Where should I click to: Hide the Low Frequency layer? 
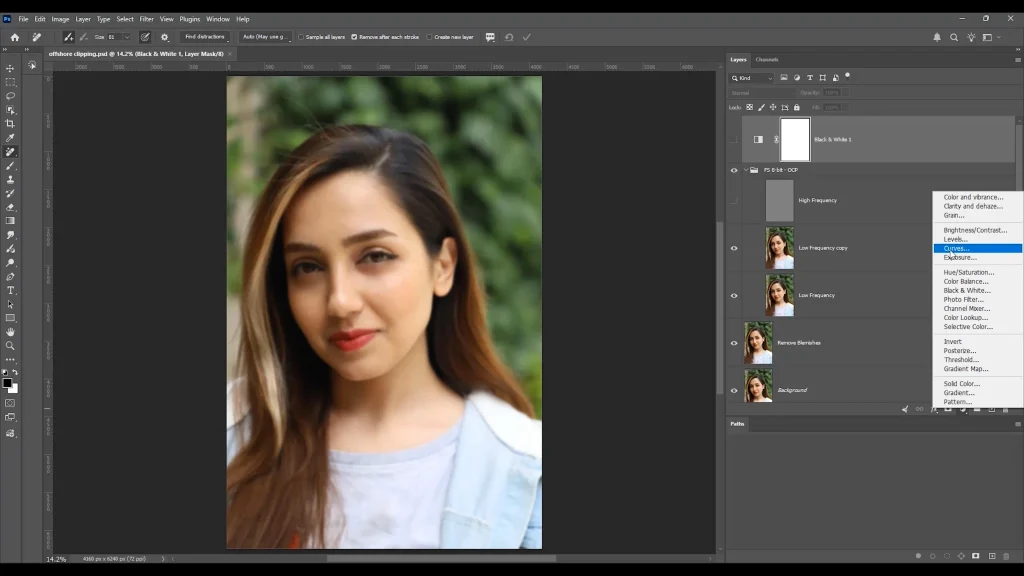click(734, 295)
